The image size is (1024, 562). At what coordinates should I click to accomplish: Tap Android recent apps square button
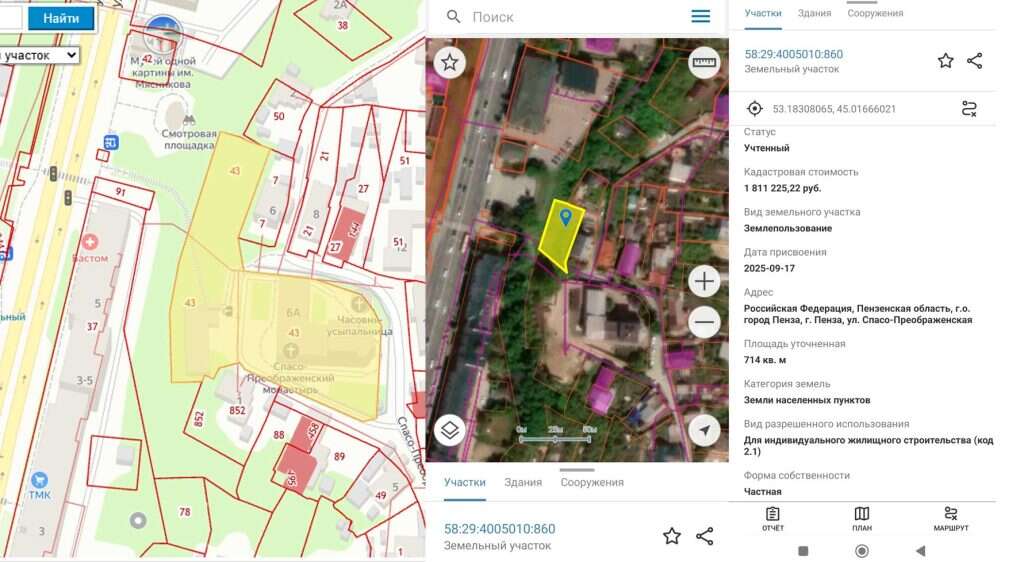(x=803, y=551)
